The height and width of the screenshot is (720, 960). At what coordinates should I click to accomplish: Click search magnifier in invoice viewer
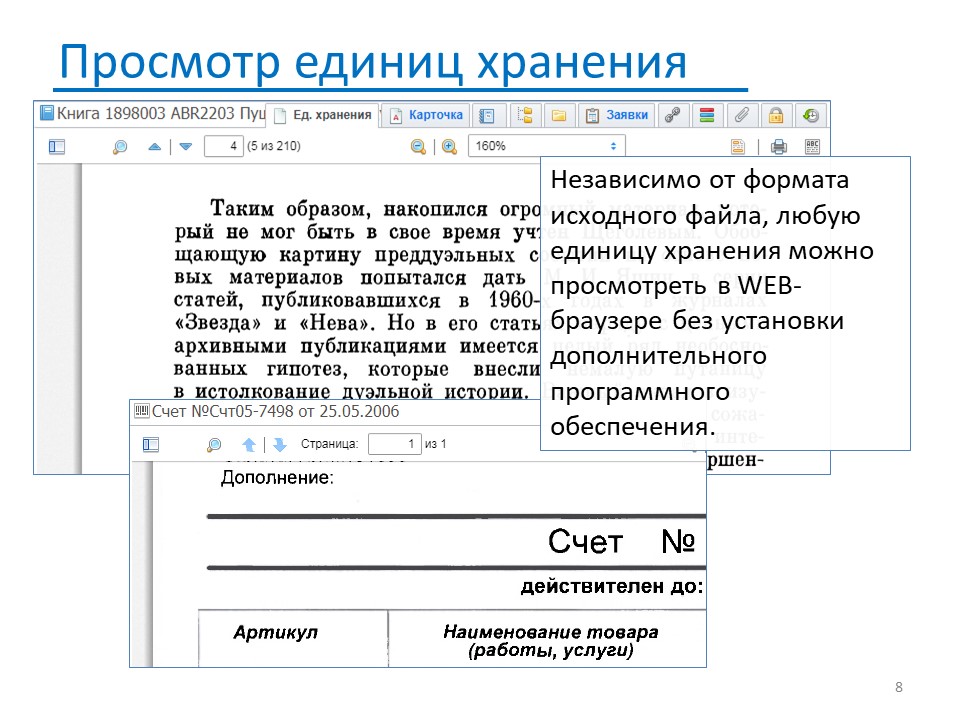[214, 444]
